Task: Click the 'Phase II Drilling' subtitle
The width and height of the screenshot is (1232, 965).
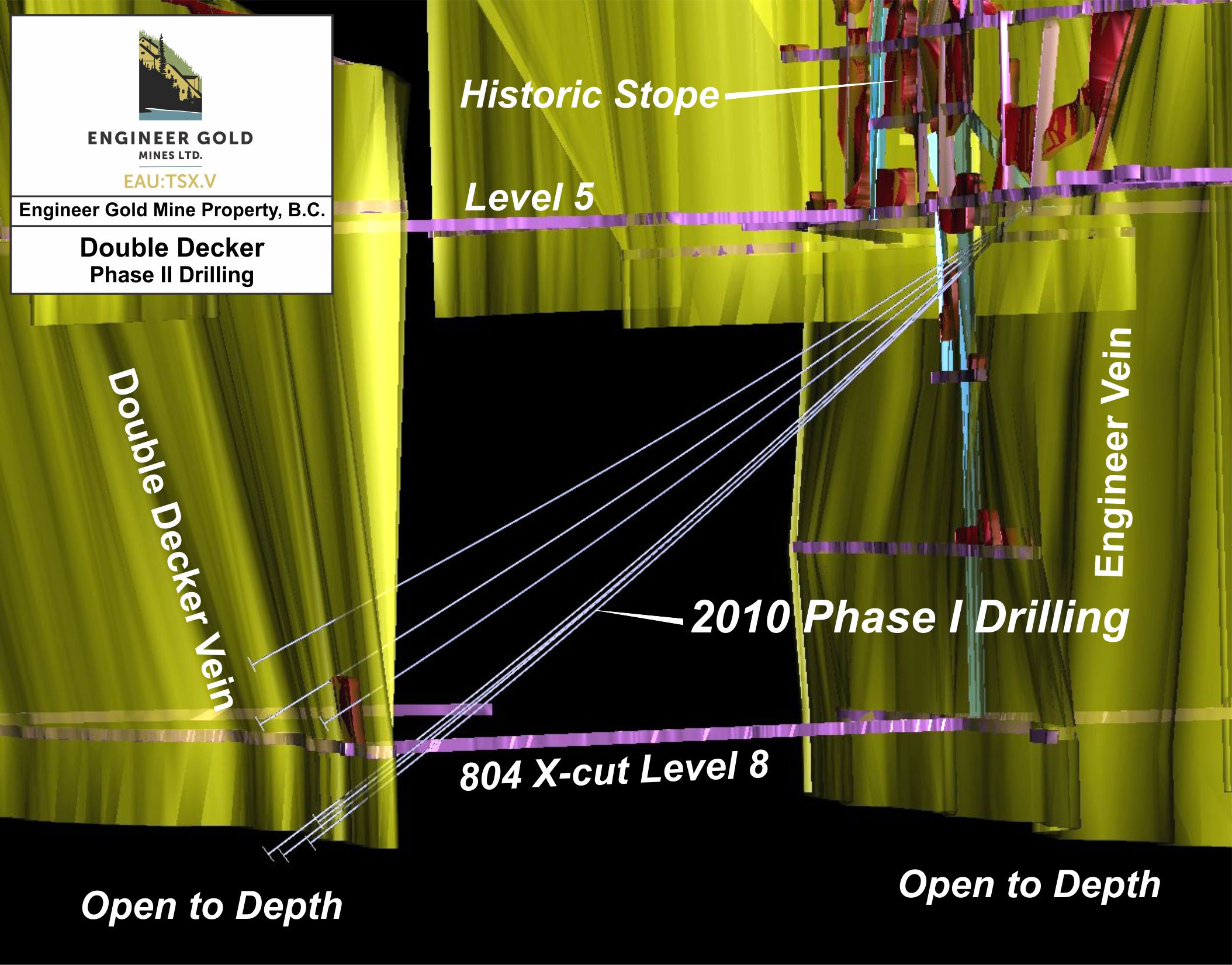Action: (172, 275)
